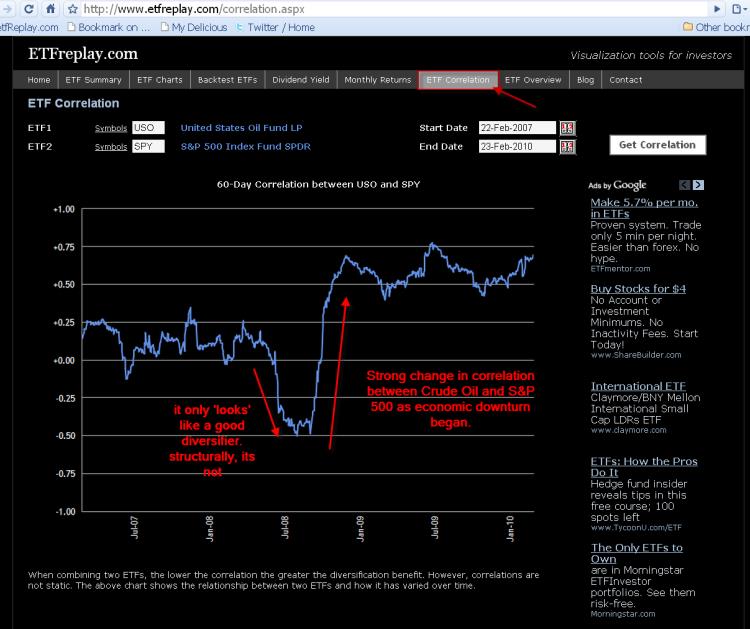Click the 'Visualization tools for investors' tagline
The height and width of the screenshot is (629, 750).
tap(651, 55)
